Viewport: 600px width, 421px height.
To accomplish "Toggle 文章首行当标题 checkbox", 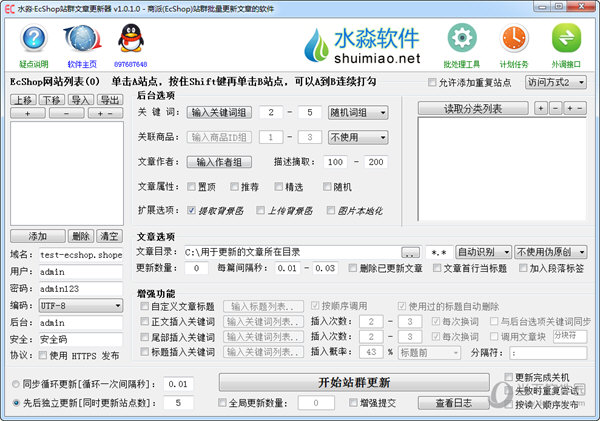I will (437, 268).
